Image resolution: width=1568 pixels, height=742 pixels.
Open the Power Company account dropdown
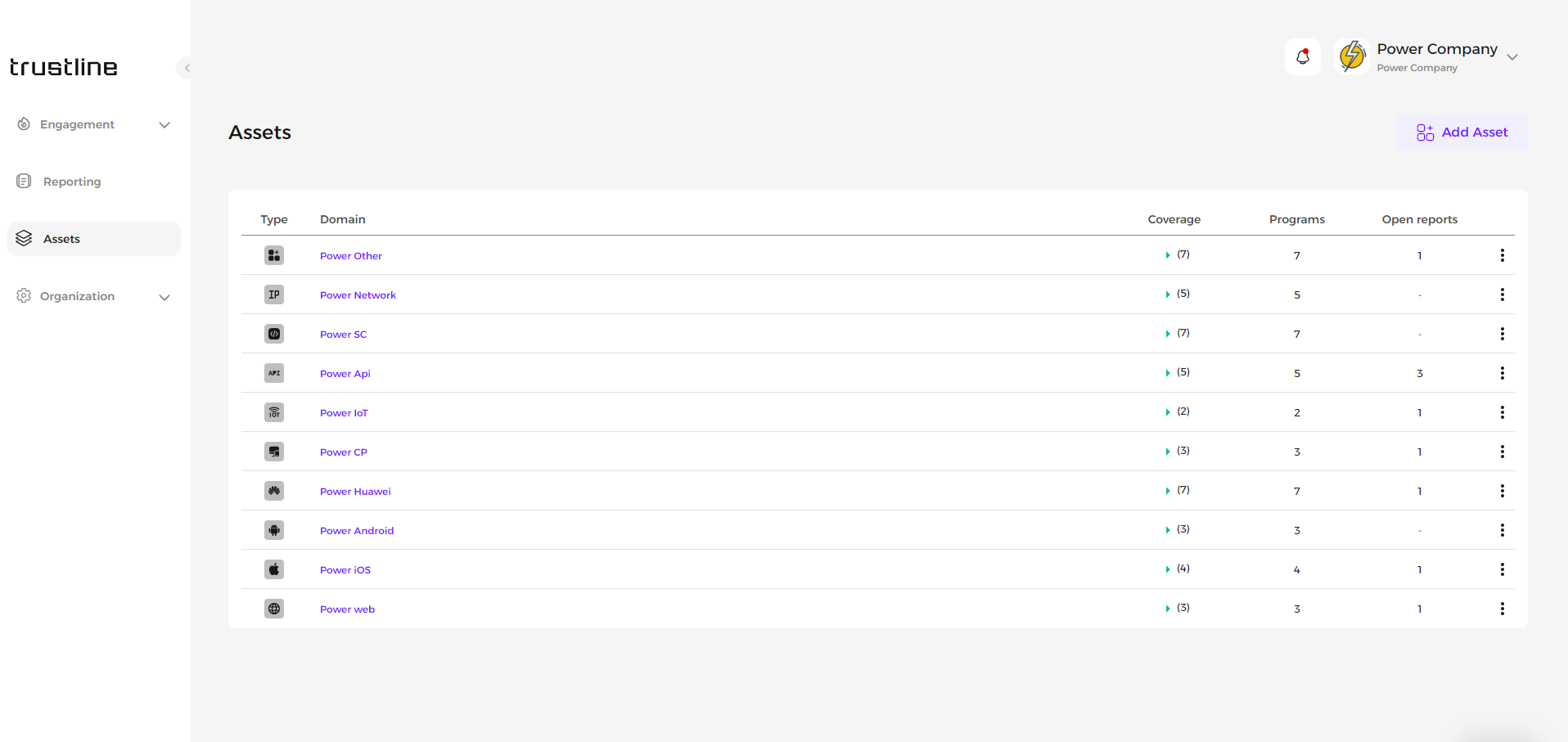coord(1512,57)
